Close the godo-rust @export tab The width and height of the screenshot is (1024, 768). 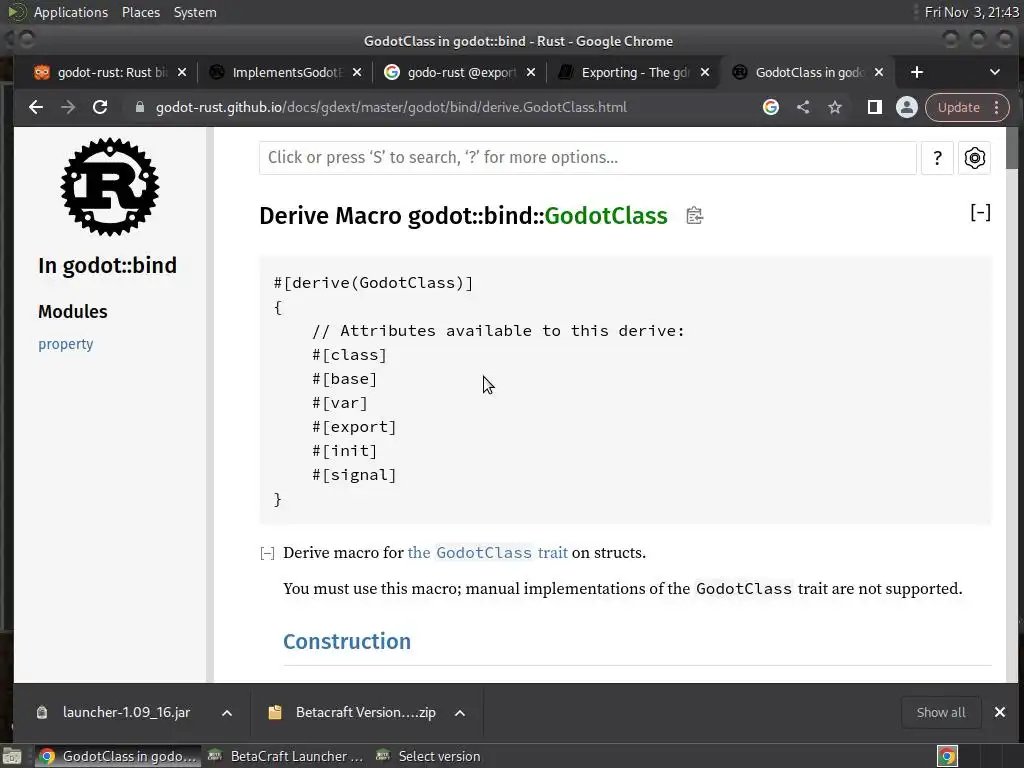pos(531,72)
